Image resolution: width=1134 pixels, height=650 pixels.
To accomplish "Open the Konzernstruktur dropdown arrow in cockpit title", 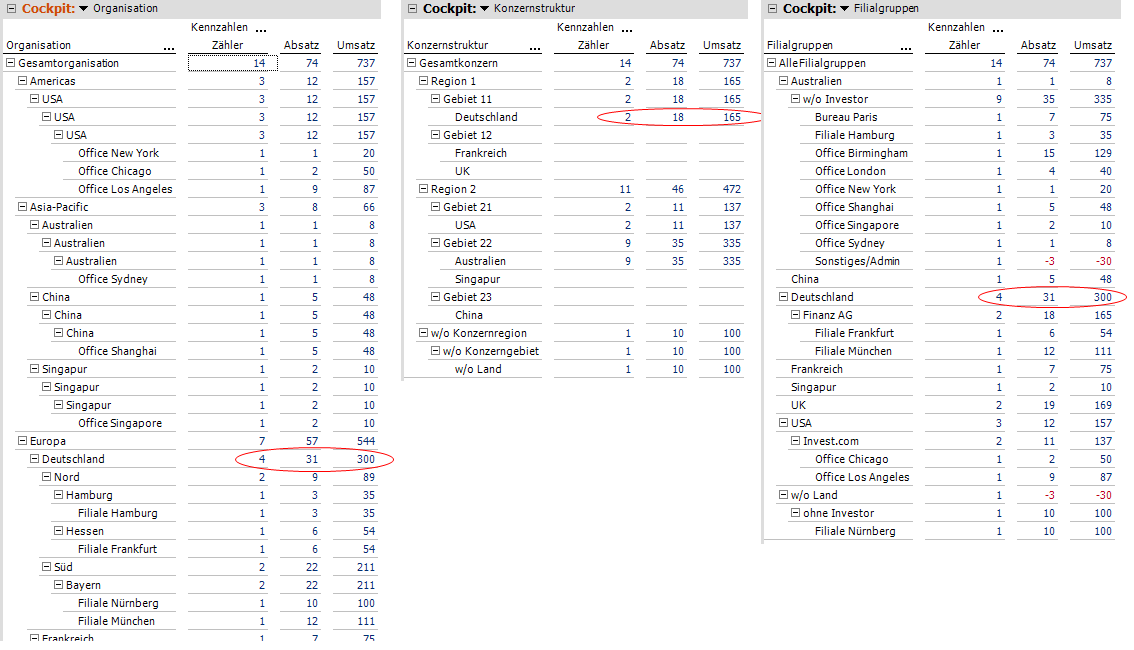I will (x=484, y=9).
